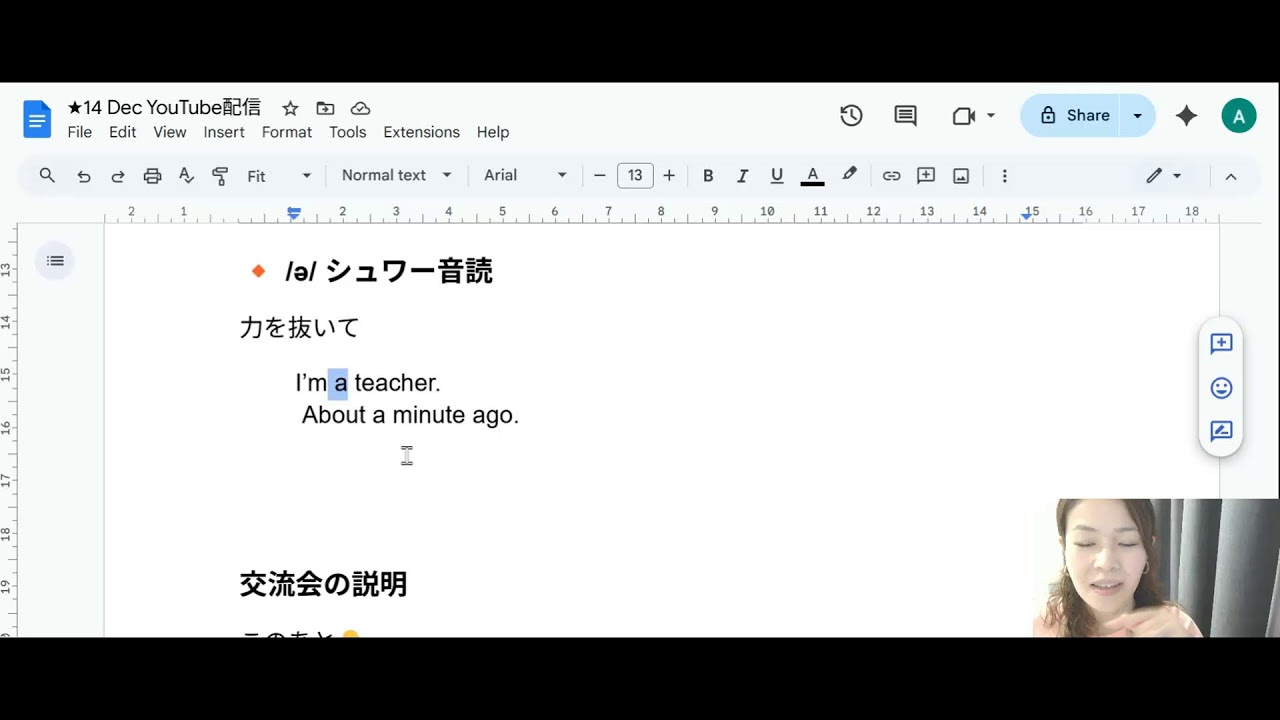Toggle underline formatting
This screenshot has width=1280, height=720.
click(x=777, y=176)
